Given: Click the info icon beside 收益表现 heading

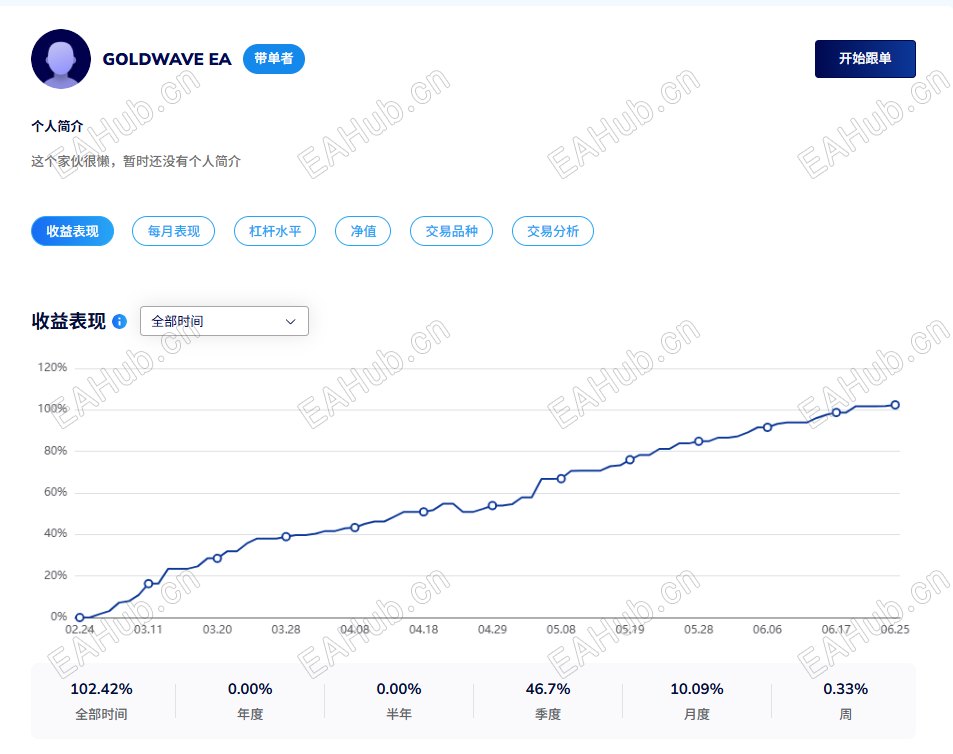Looking at the screenshot, I should pyautogui.click(x=120, y=321).
